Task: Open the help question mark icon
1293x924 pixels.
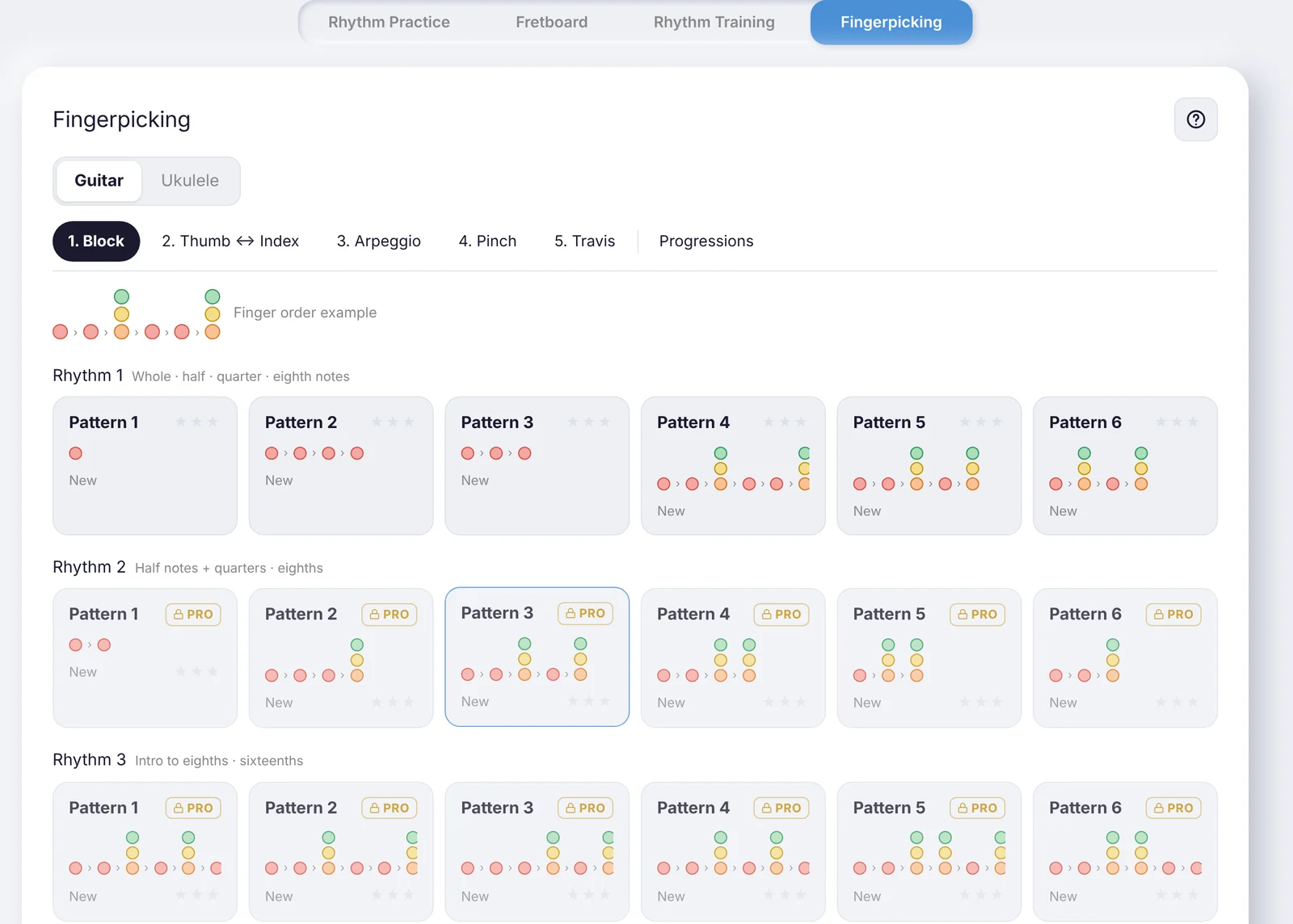Action: click(x=1195, y=120)
